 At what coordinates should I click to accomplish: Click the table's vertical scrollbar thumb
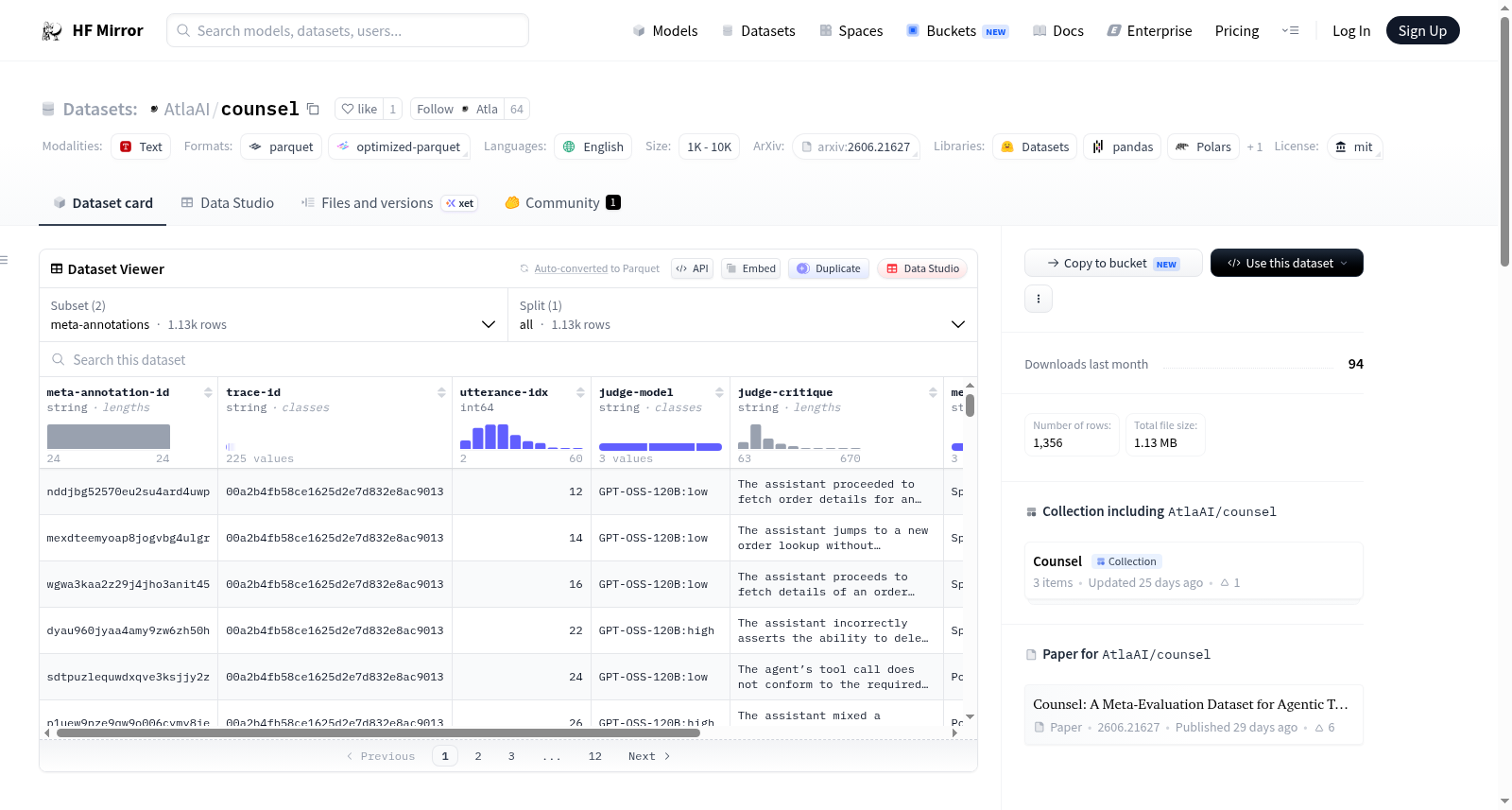tap(971, 405)
